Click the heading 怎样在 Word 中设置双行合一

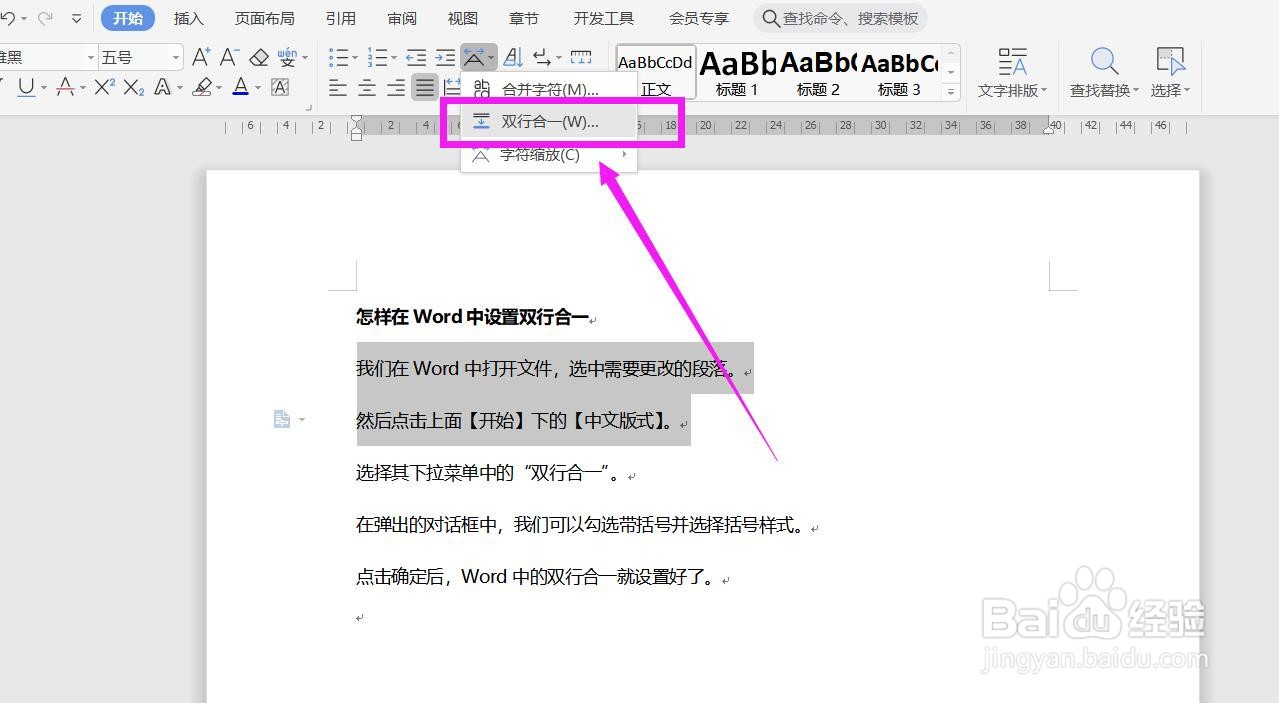(473, 317)
